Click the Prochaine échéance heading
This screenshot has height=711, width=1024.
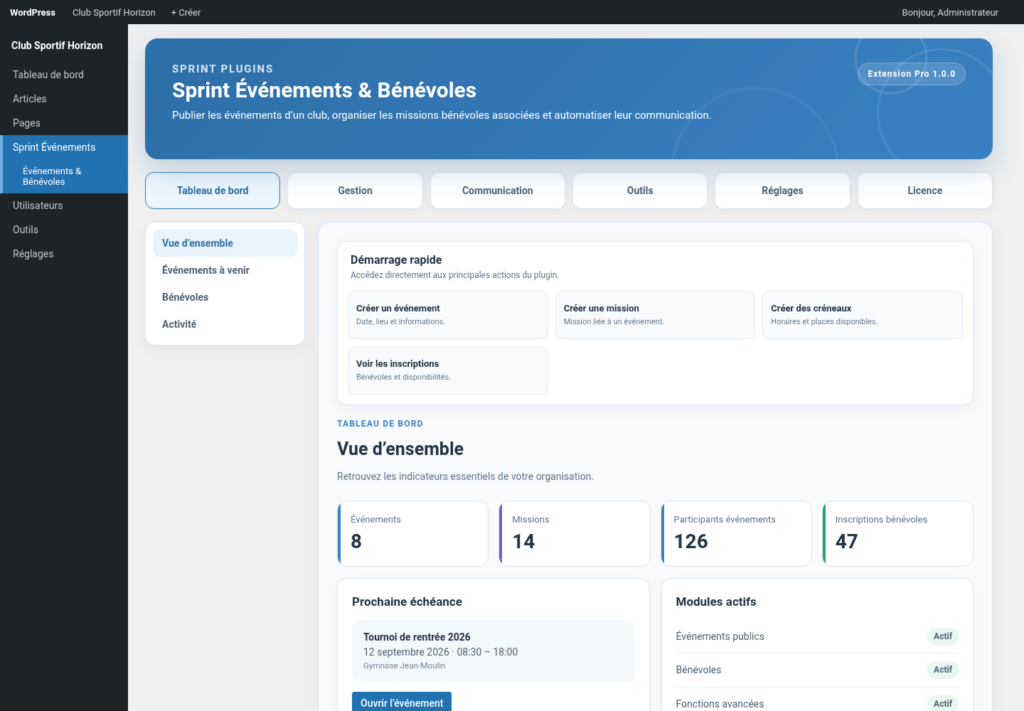407,601
